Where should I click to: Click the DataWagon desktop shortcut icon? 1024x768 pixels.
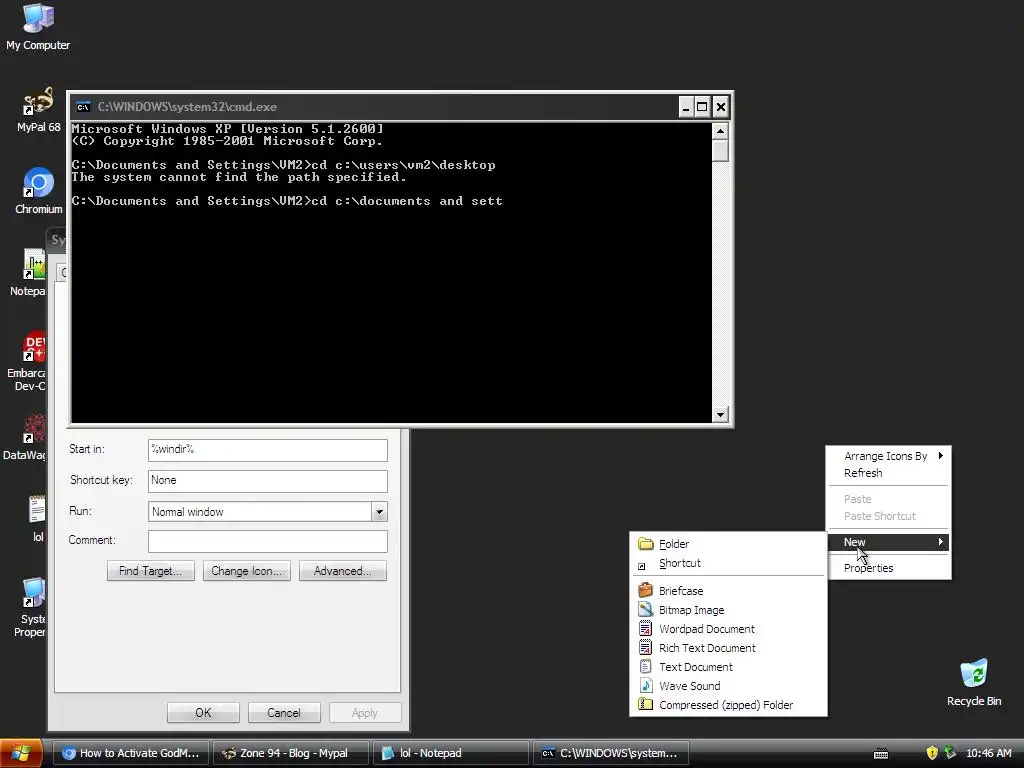(x=26, y=438)
